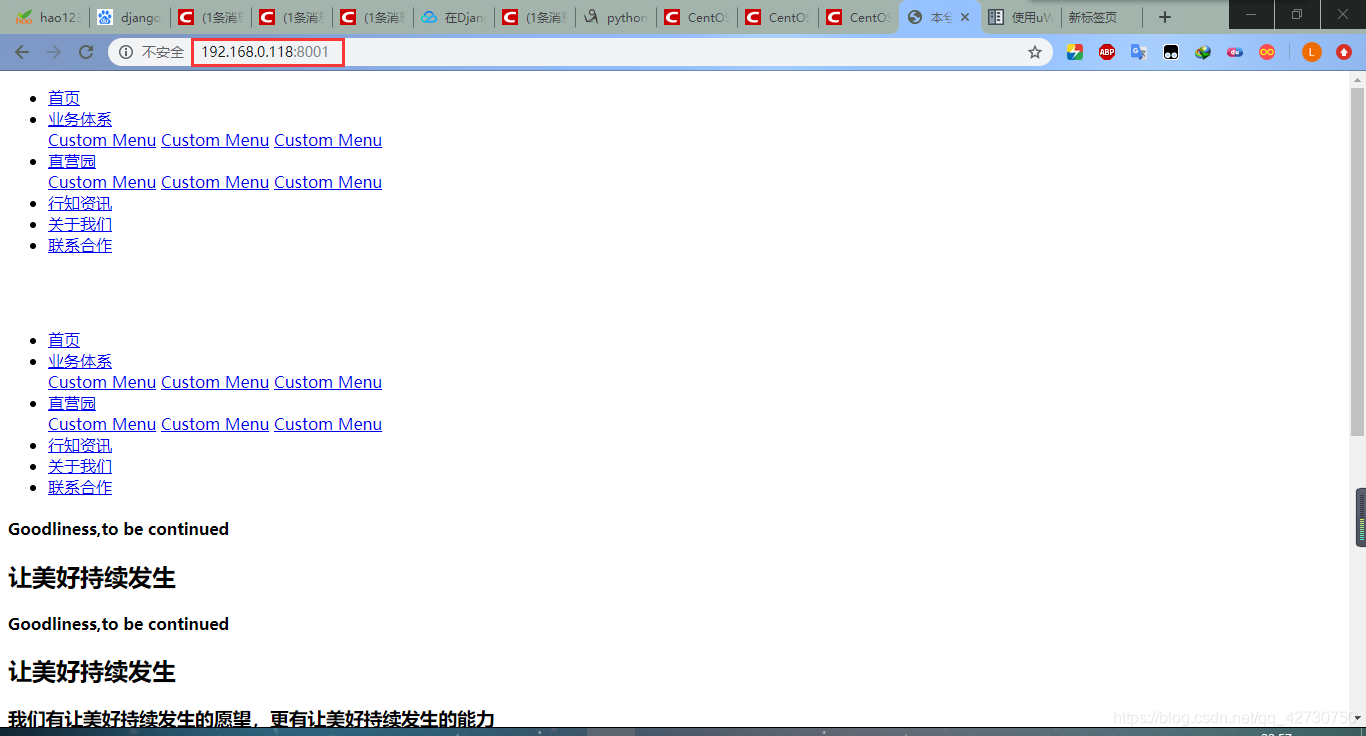The height and width of the screenshot is (736, 1366).
Task: Click the purple dw extension icon
Action: coord(1235,52)
